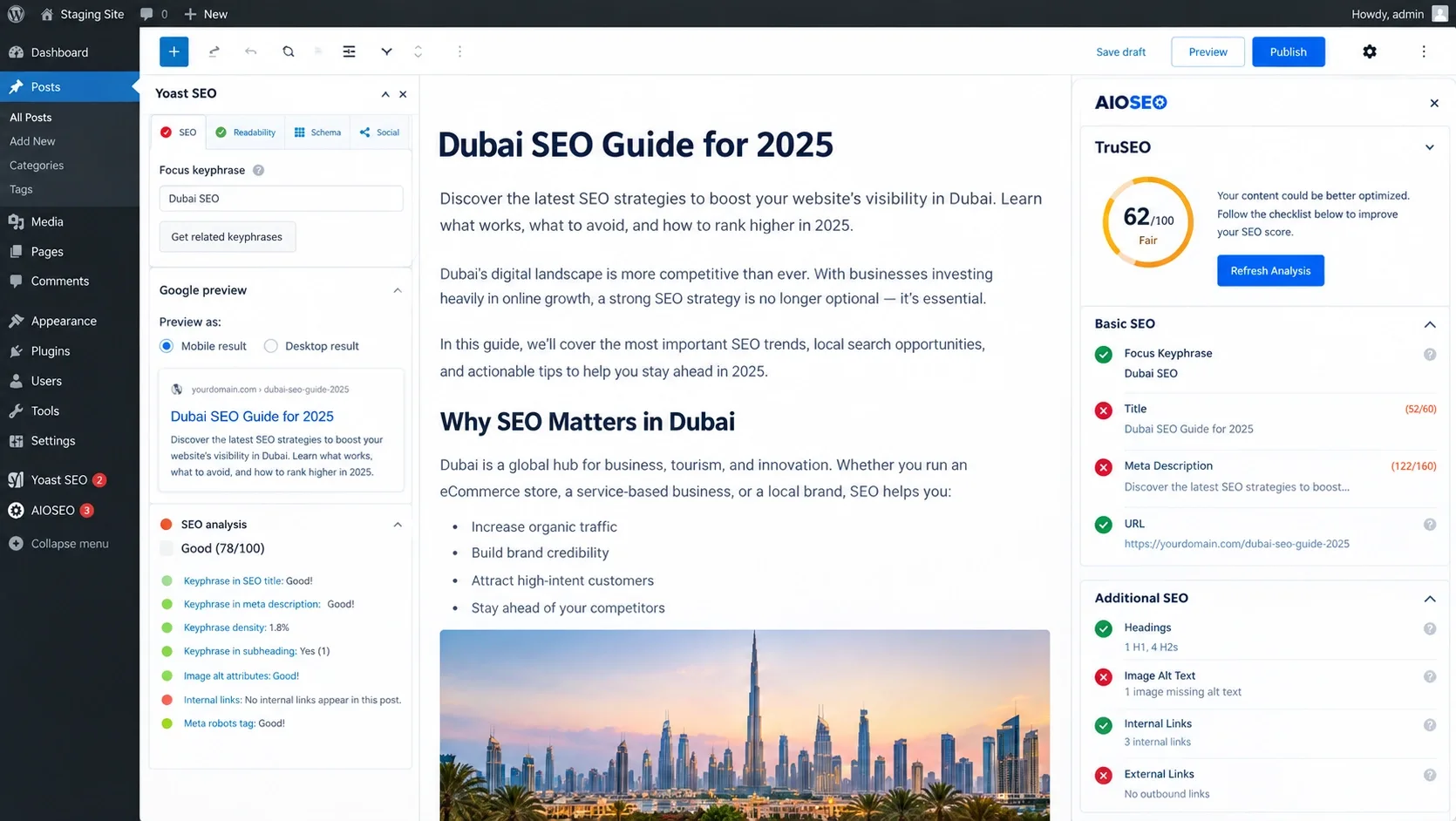
Task: Click the Tools wrench icon
Action: coord(16,410)
